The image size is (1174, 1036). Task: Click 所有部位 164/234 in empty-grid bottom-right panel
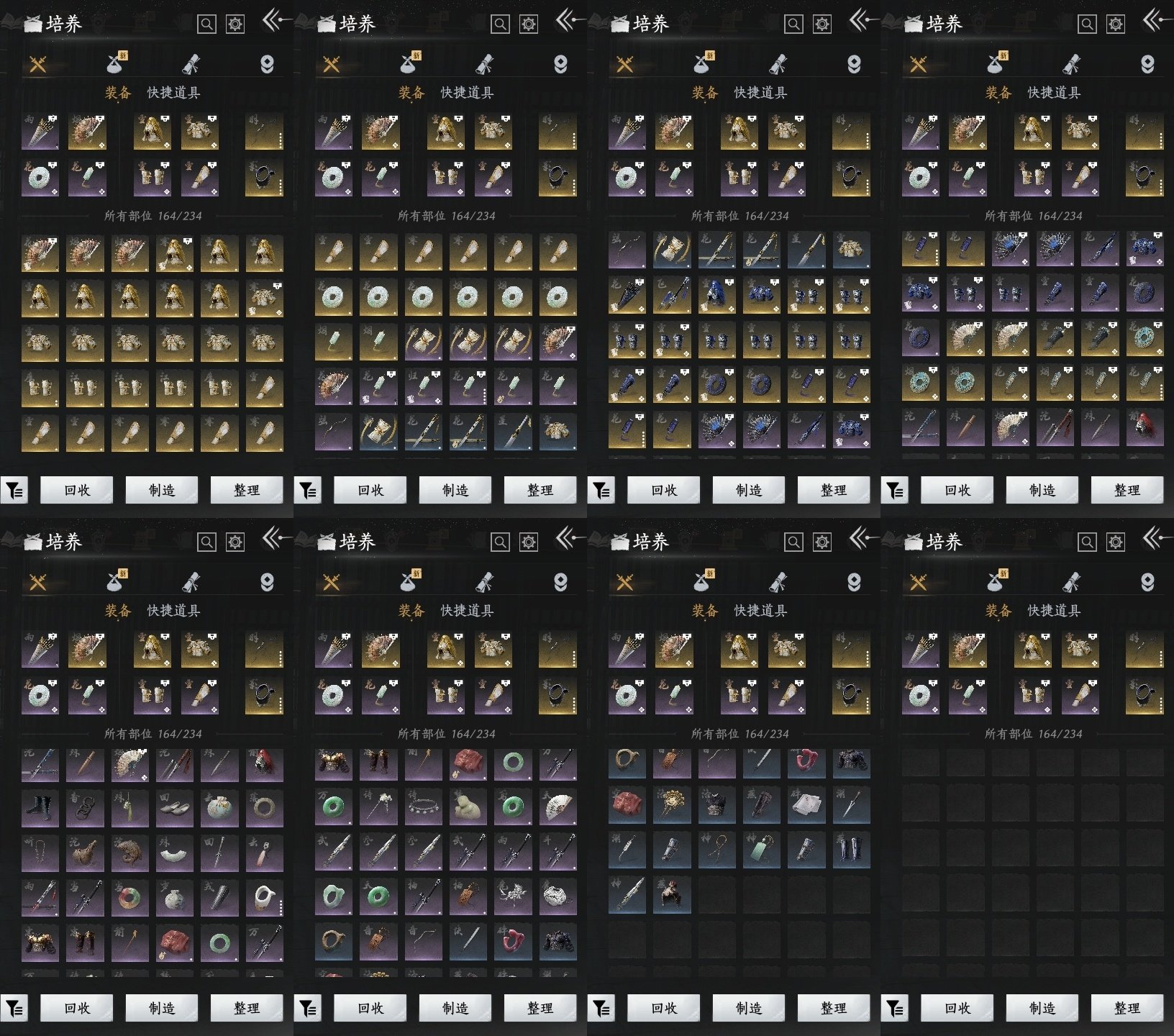[x=1034, y=734]
